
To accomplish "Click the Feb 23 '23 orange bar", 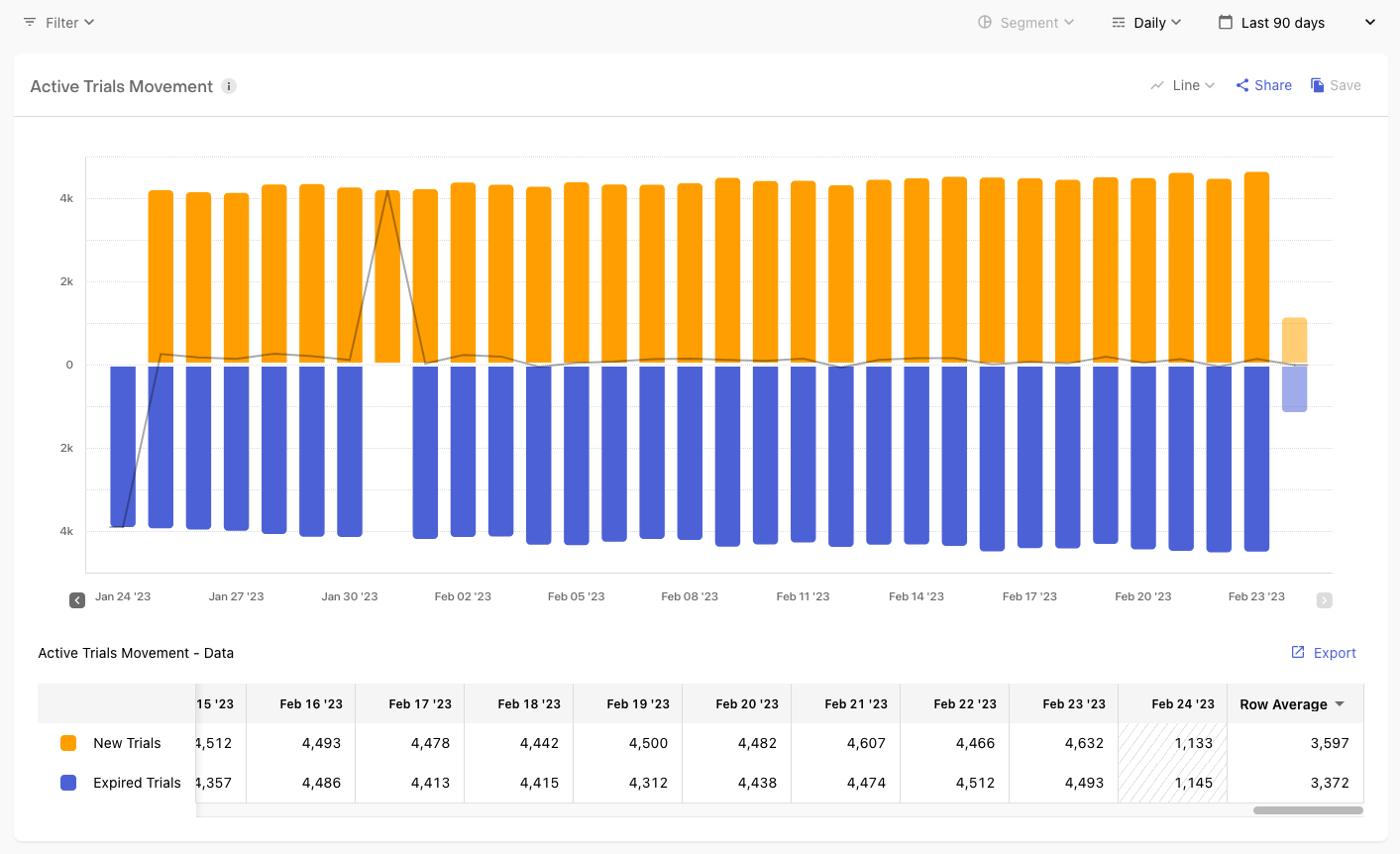I will 1256,267.
